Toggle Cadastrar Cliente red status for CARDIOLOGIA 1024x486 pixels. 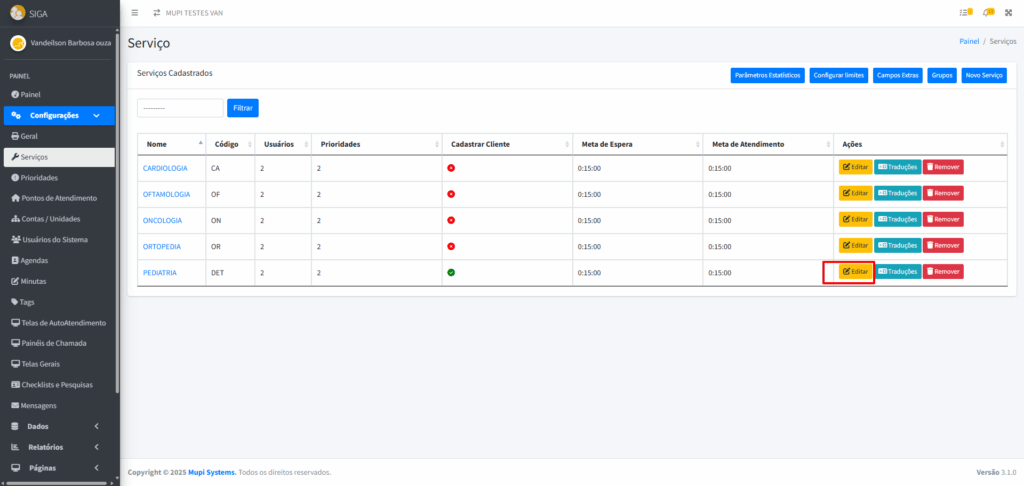pyautogui.click(x=451, y=168)
